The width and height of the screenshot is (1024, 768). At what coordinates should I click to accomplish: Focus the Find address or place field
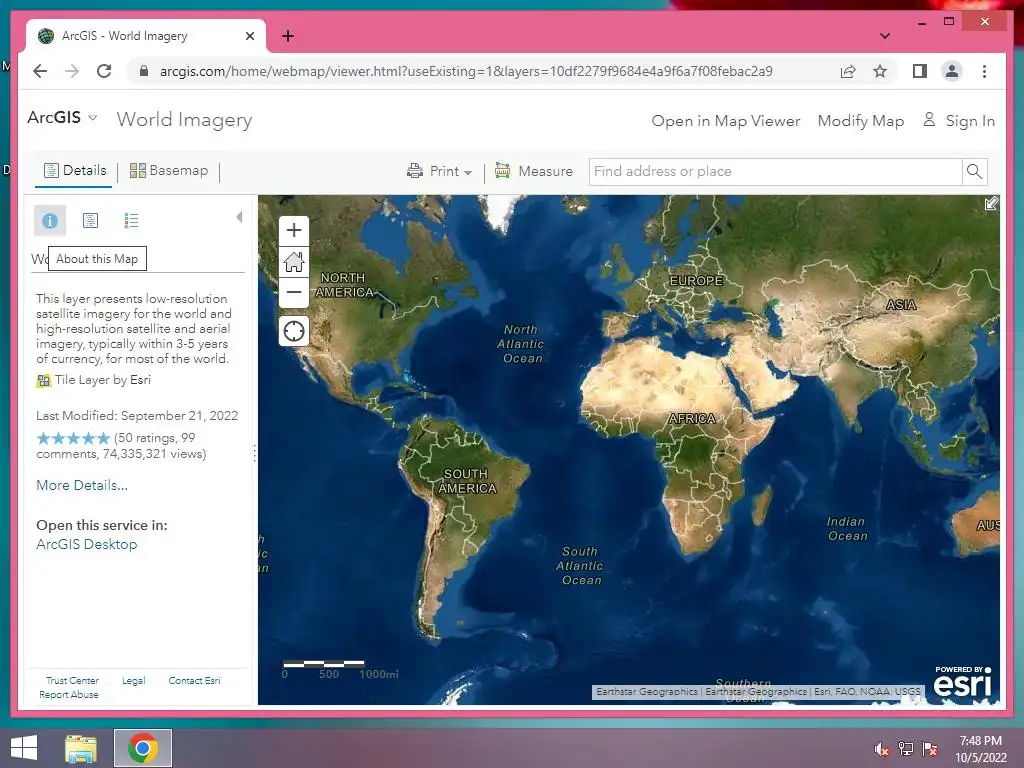[775, 171]
